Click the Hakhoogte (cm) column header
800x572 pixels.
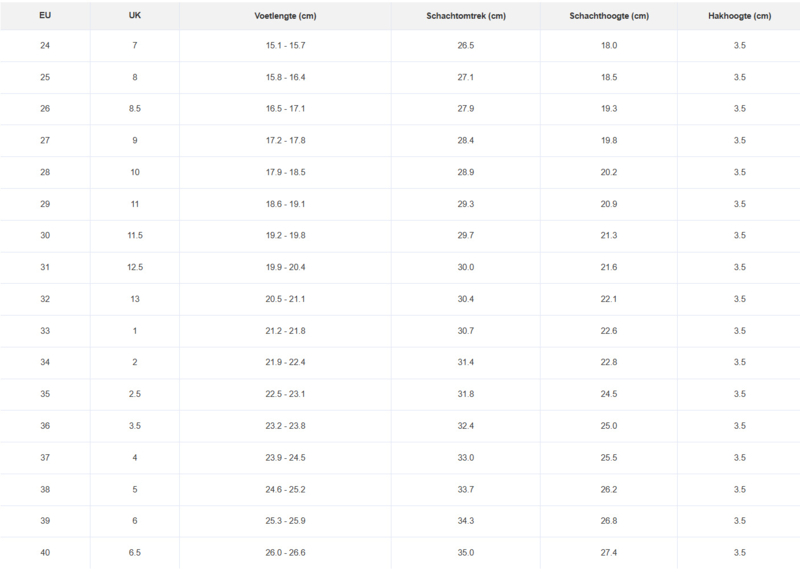pos(738,16)
